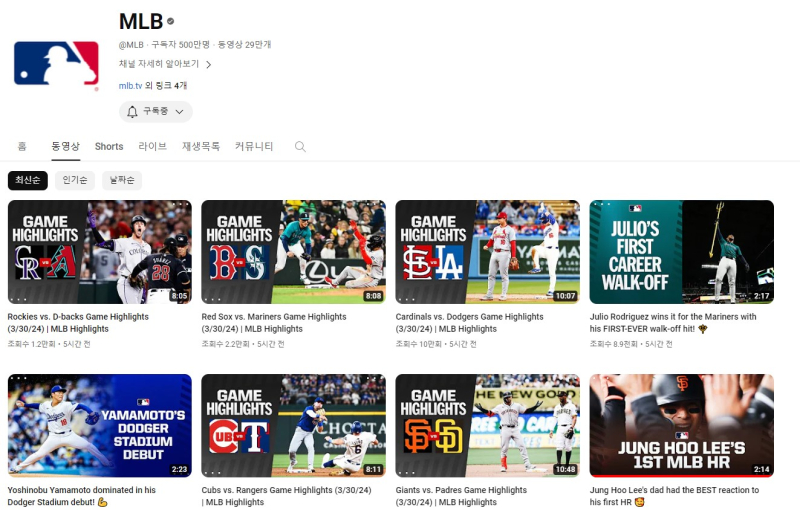Switch to the Shorts tab
Screen dimensions: 800x510
point(109,146)
